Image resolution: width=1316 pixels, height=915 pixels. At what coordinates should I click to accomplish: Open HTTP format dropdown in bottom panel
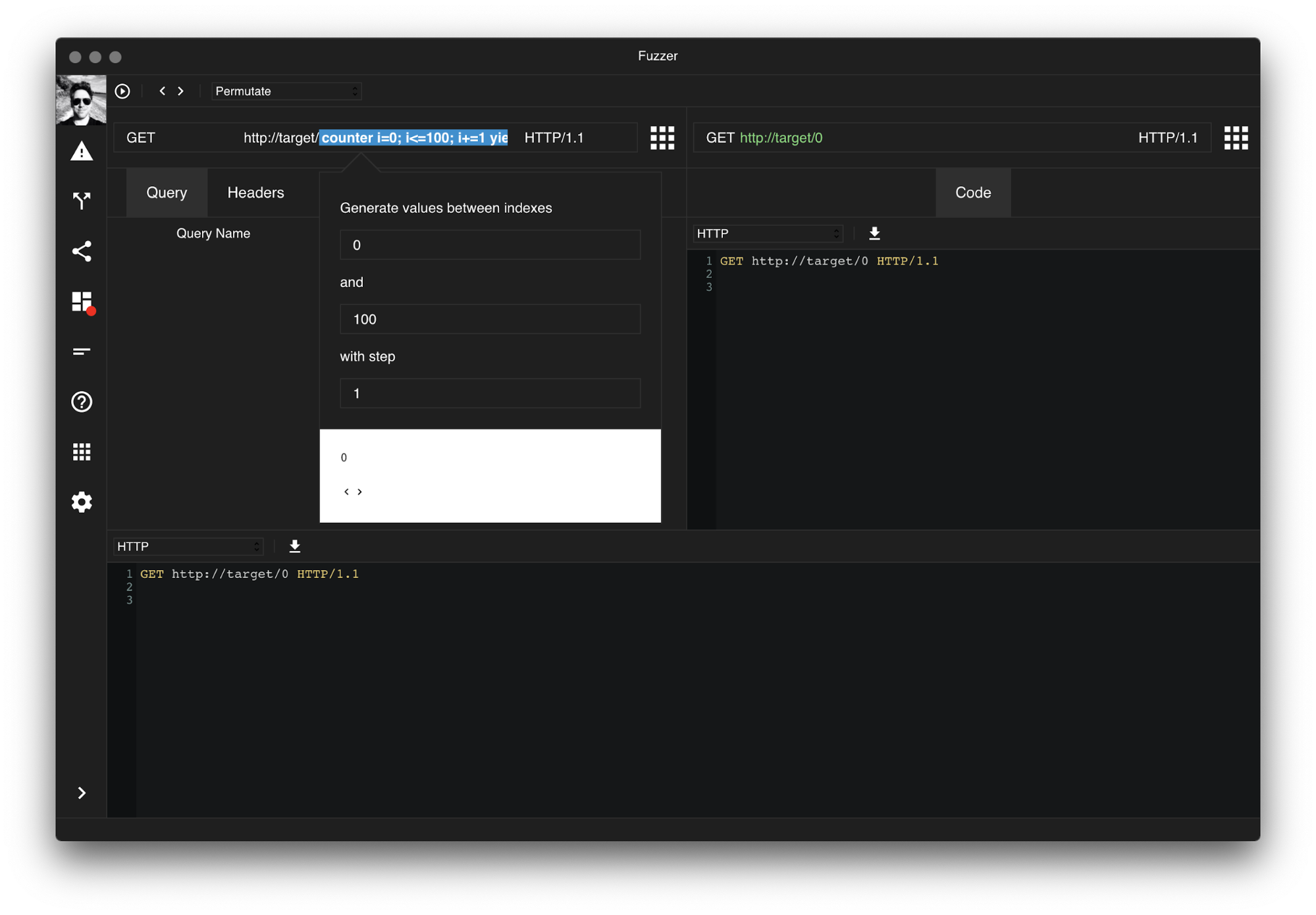[188, 546]
